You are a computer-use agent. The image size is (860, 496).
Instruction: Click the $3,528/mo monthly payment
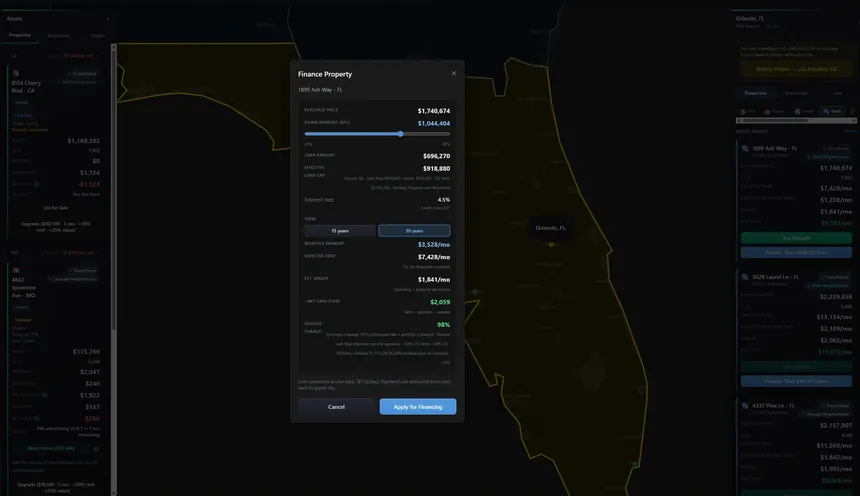coord(434,245)
